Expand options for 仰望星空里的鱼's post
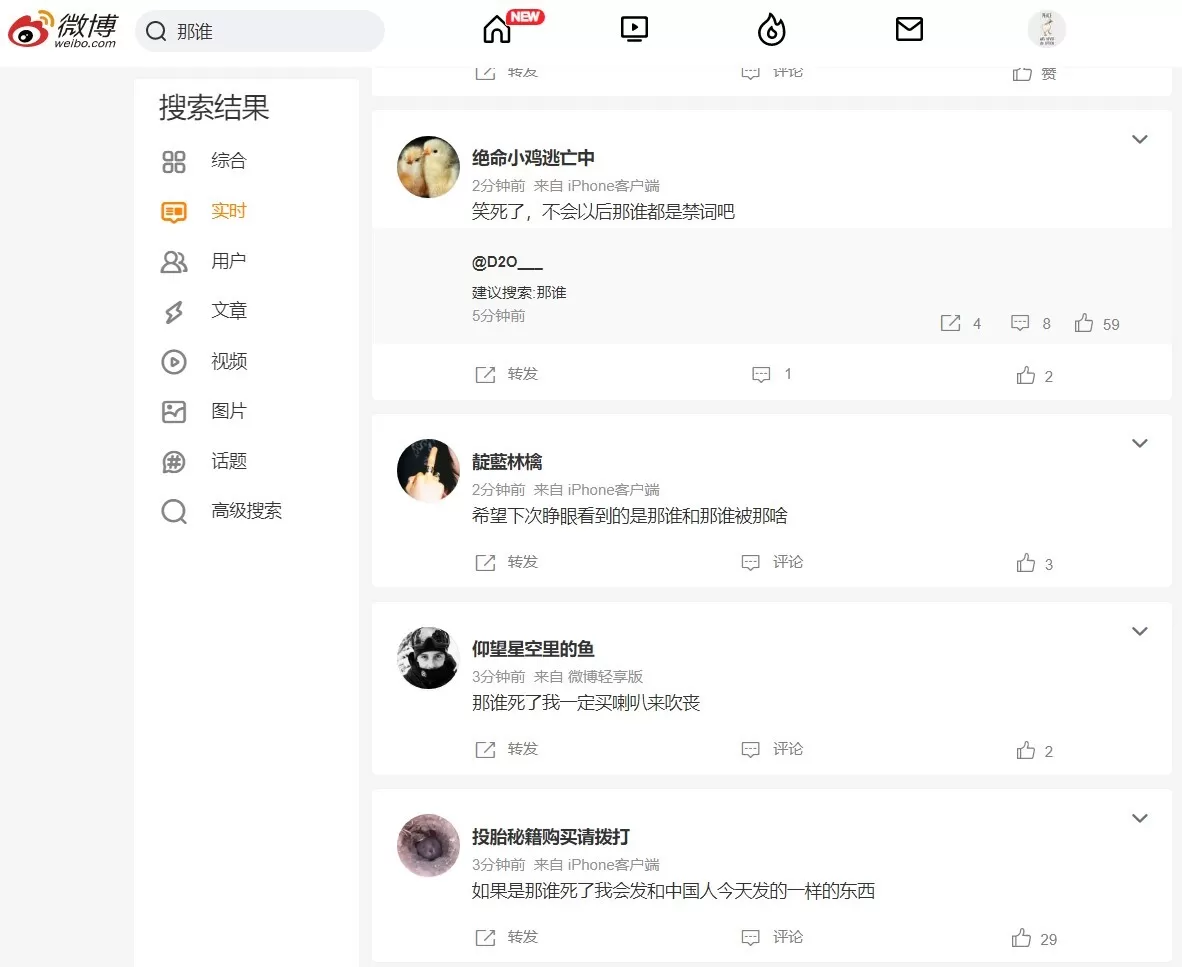The width and height of the screenshot is (1182, 967). [1140, 631]
